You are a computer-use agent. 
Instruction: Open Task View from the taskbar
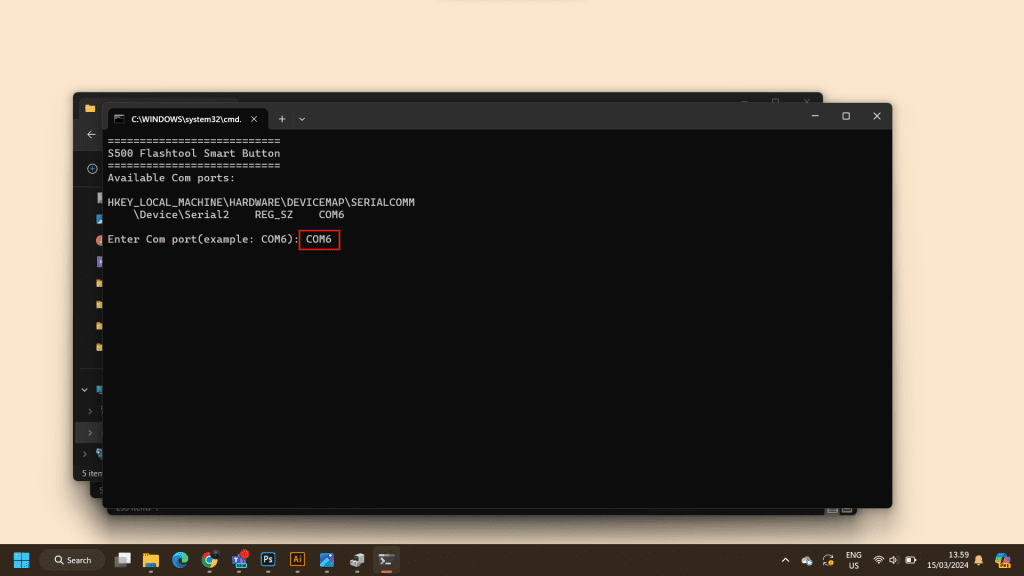123,560
